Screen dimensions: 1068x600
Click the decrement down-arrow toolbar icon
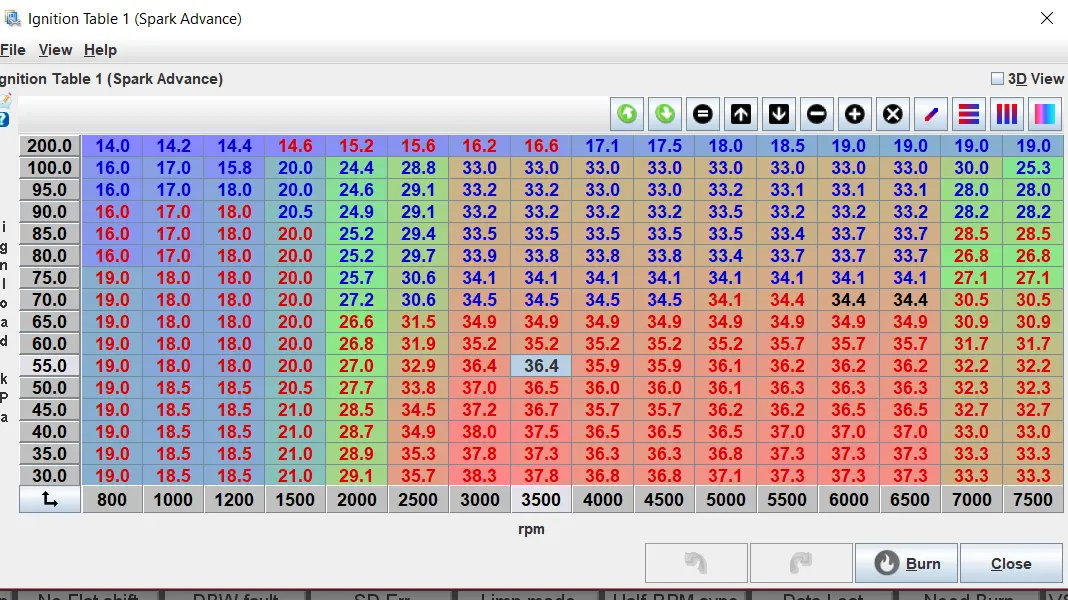[779, 114]
